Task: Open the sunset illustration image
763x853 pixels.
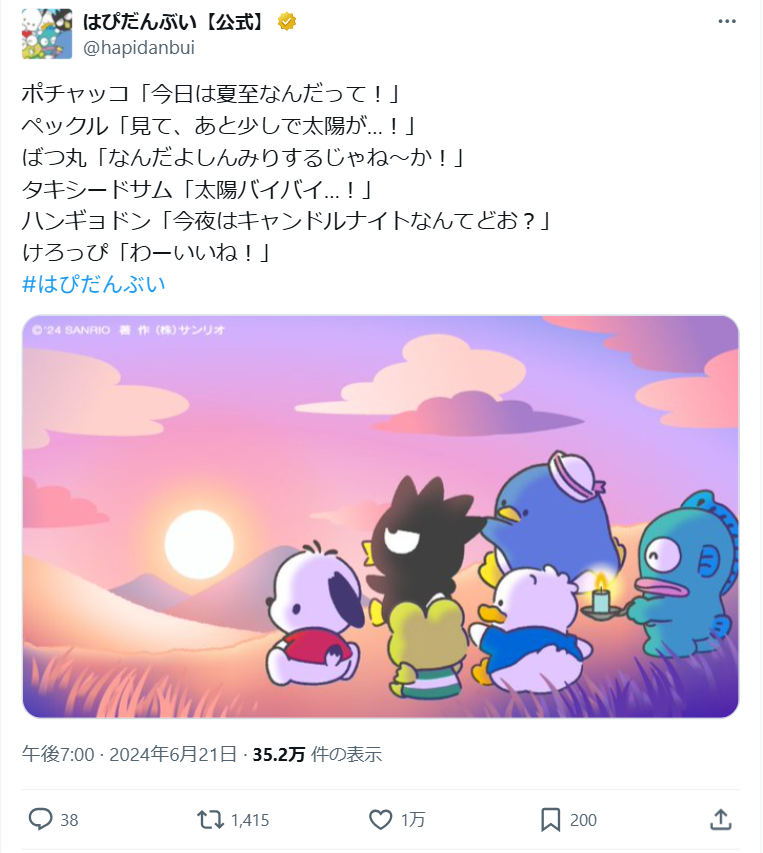Action: coord(380,516)
